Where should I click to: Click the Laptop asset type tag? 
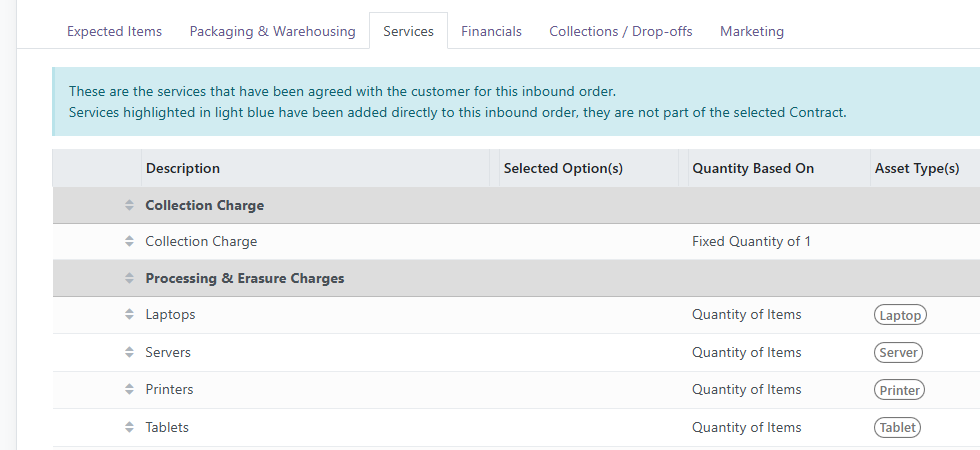(900, 315)
